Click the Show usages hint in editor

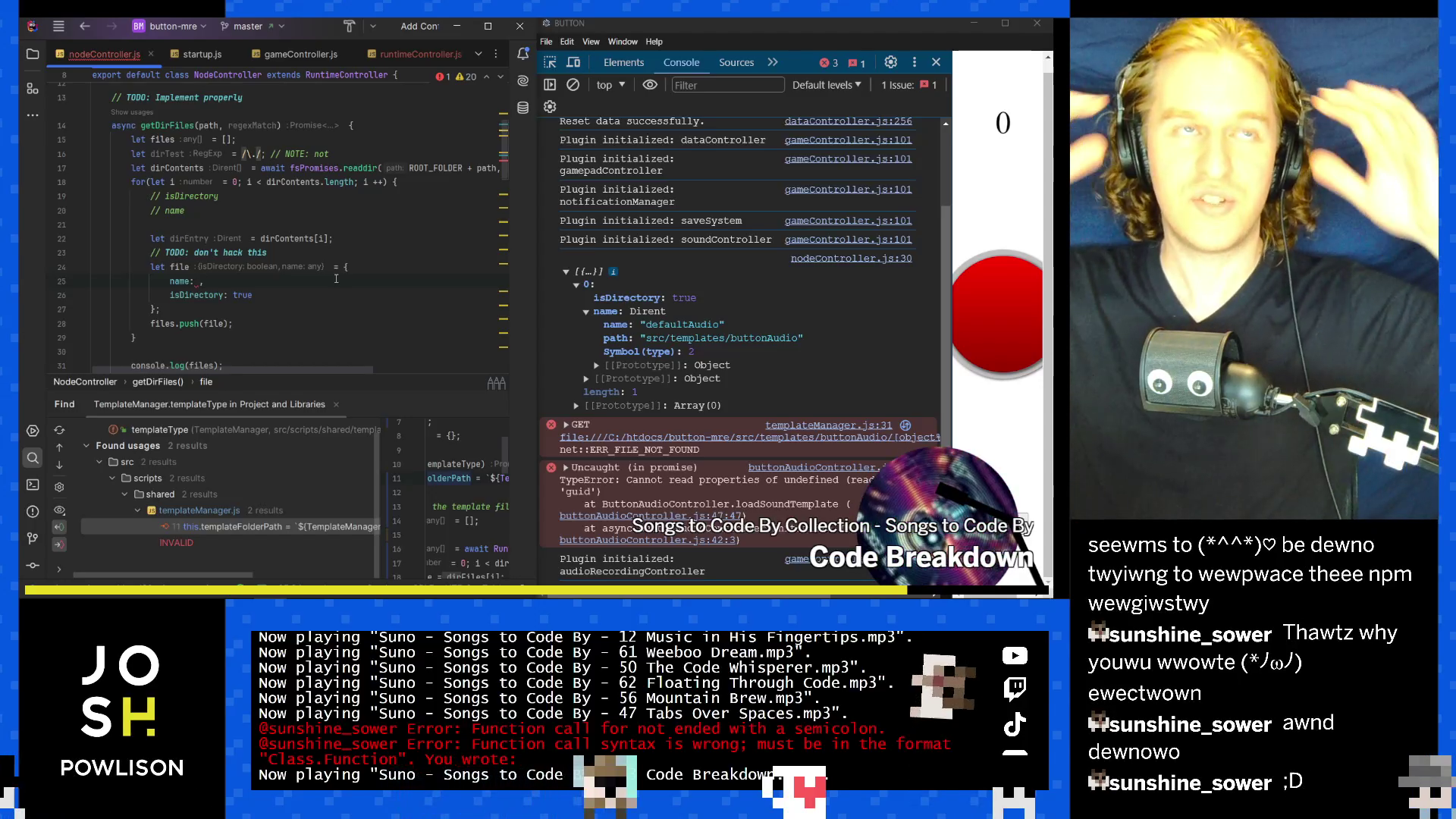(133, 111)
